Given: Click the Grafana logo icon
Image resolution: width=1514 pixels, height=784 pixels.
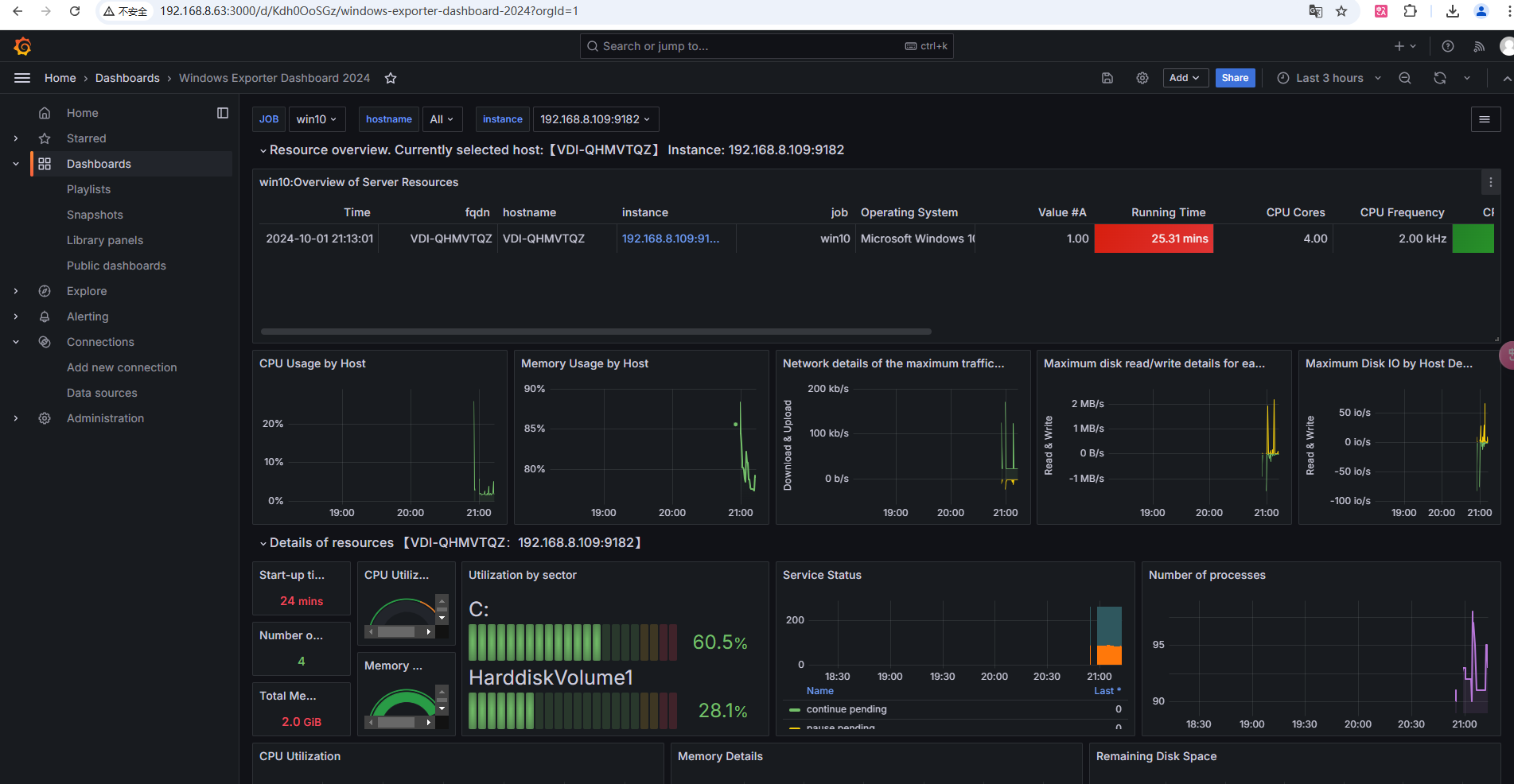Looking at the screenshot, I should 22,47.
